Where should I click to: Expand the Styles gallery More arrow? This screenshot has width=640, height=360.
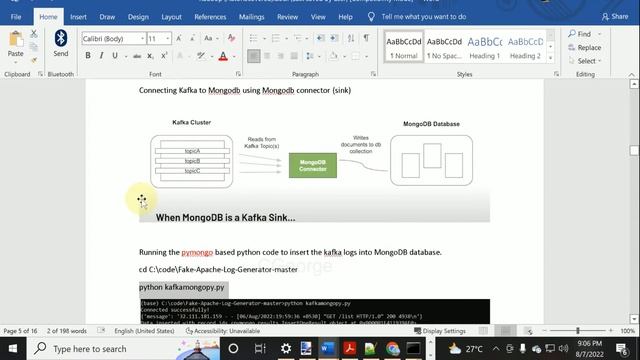point(551,58)
